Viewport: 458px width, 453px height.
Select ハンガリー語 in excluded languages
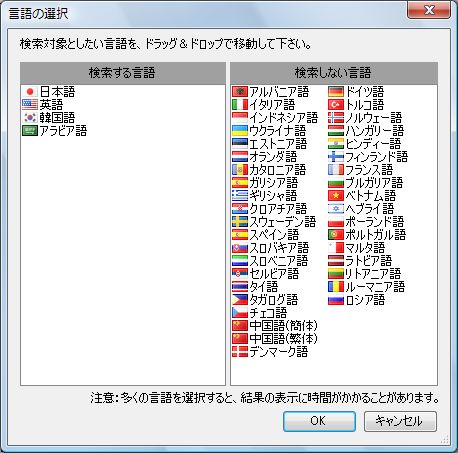pyautogui.click(x=366, y=131)
